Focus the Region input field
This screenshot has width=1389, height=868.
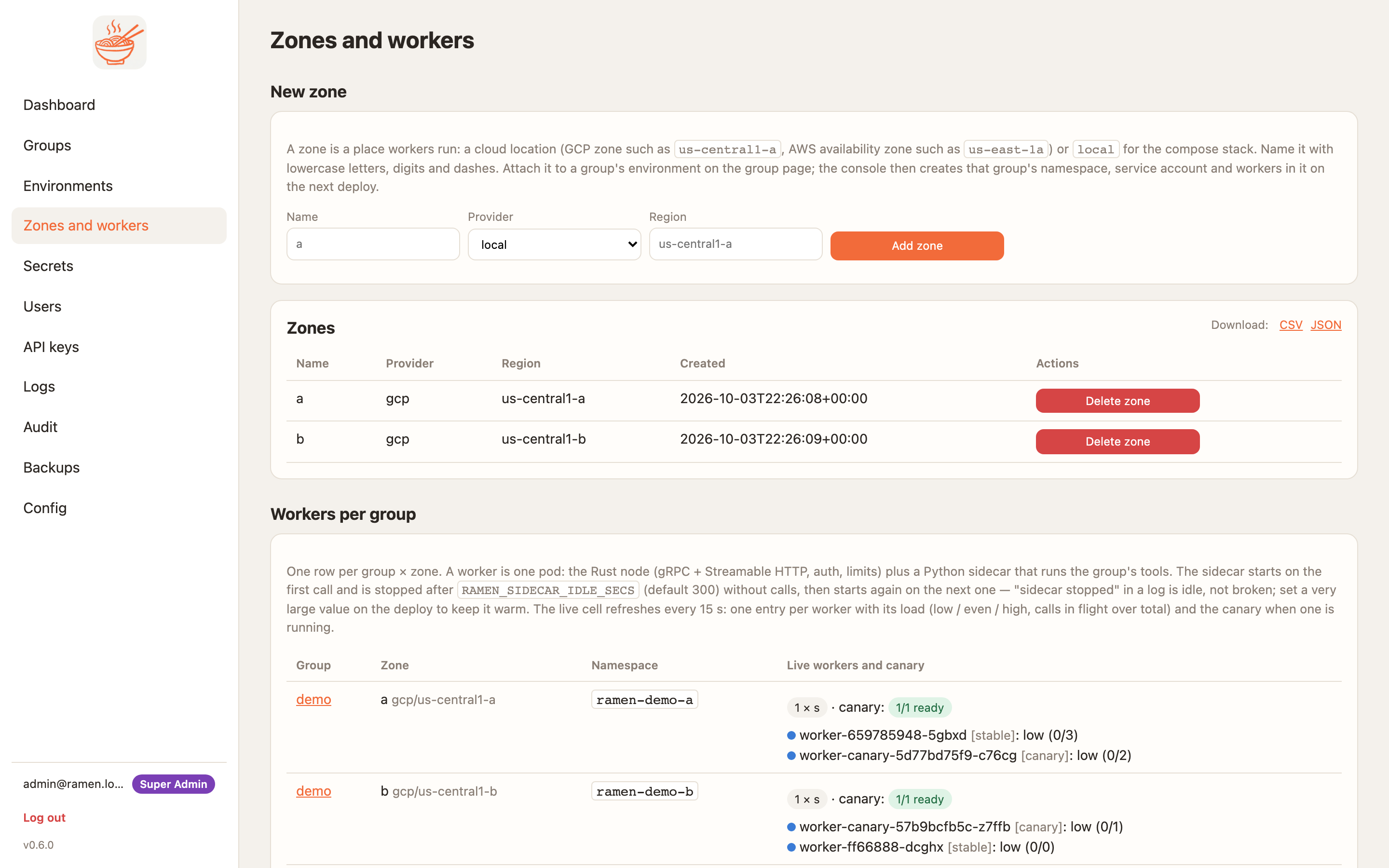point(736,244)
